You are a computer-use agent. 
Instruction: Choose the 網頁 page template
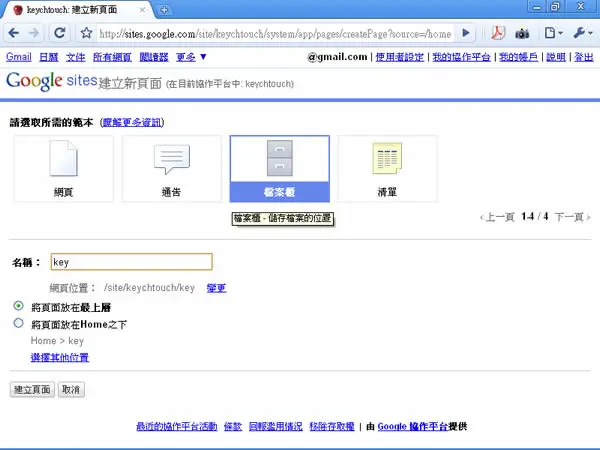tap(64, 169)
